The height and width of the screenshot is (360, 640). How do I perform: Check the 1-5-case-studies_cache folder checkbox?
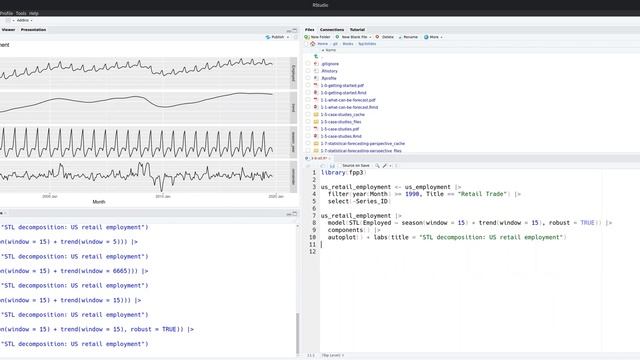[308, 115]
